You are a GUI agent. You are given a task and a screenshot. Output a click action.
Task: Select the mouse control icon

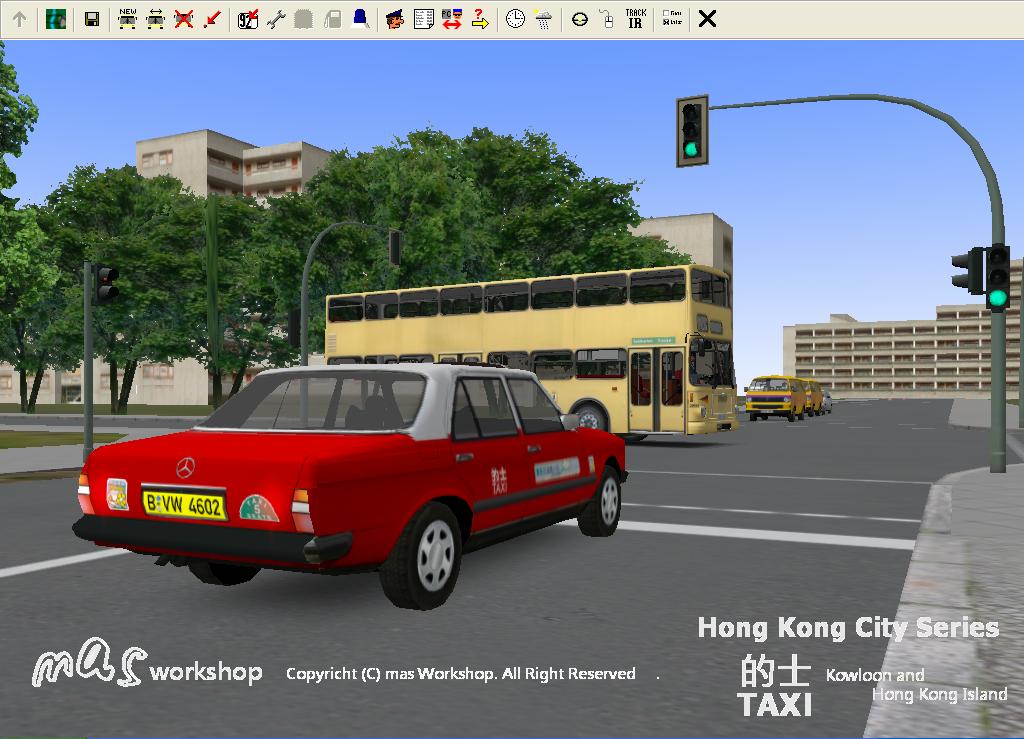pos(607,20)
